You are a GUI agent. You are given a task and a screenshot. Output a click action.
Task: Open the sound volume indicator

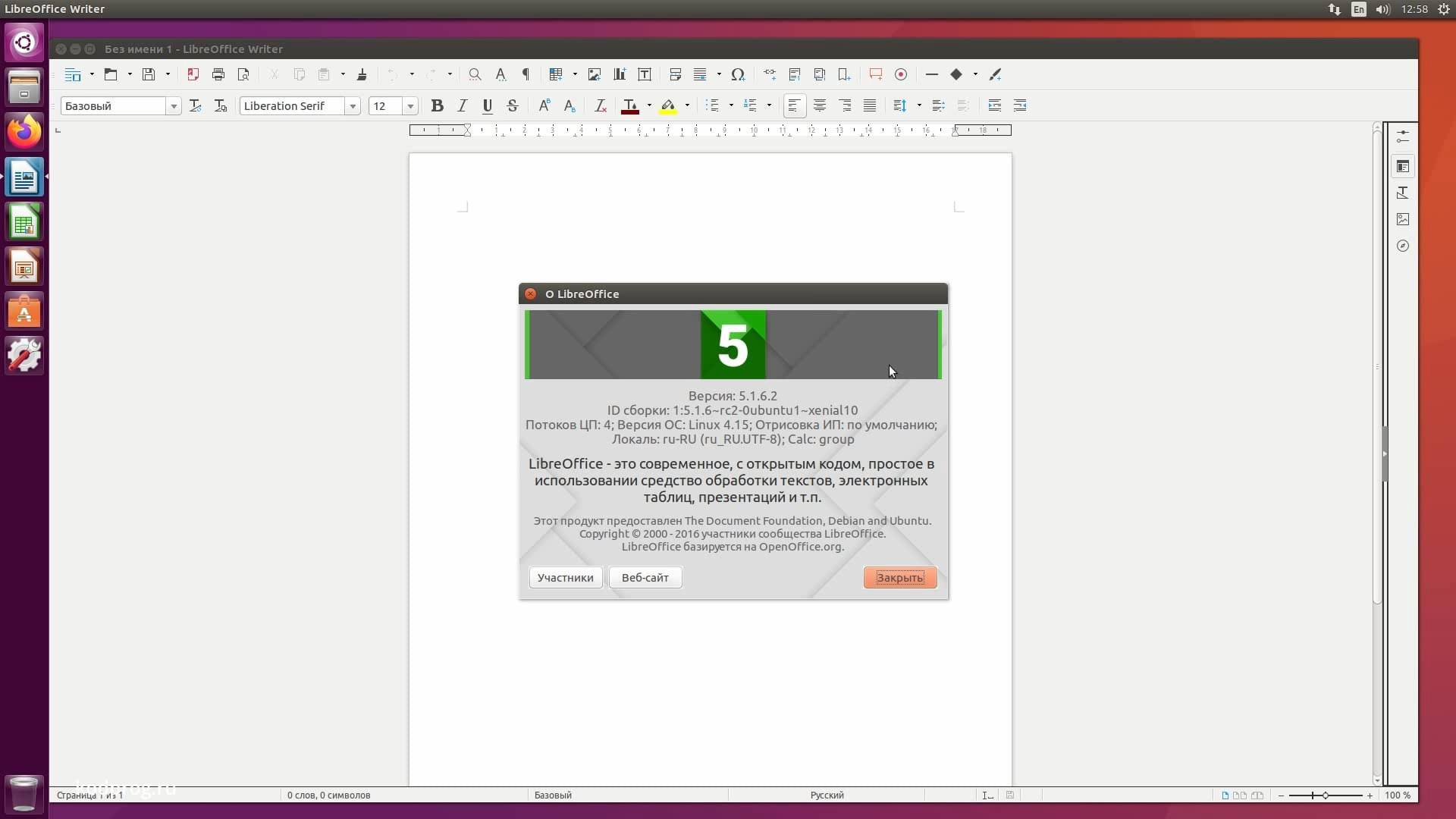pyautogui.click(x=1382, y=9)
